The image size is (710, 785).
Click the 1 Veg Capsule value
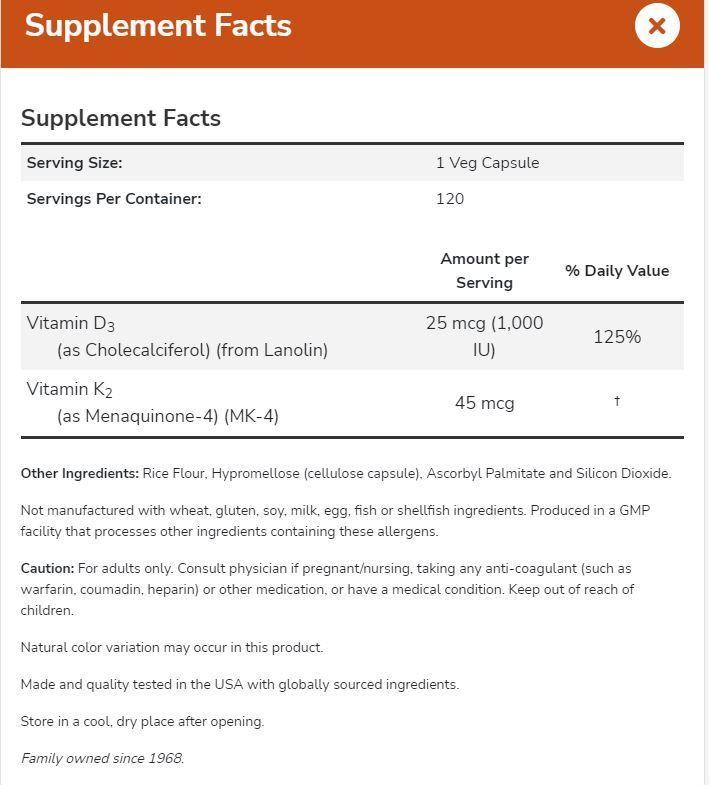tap(487, 163)
